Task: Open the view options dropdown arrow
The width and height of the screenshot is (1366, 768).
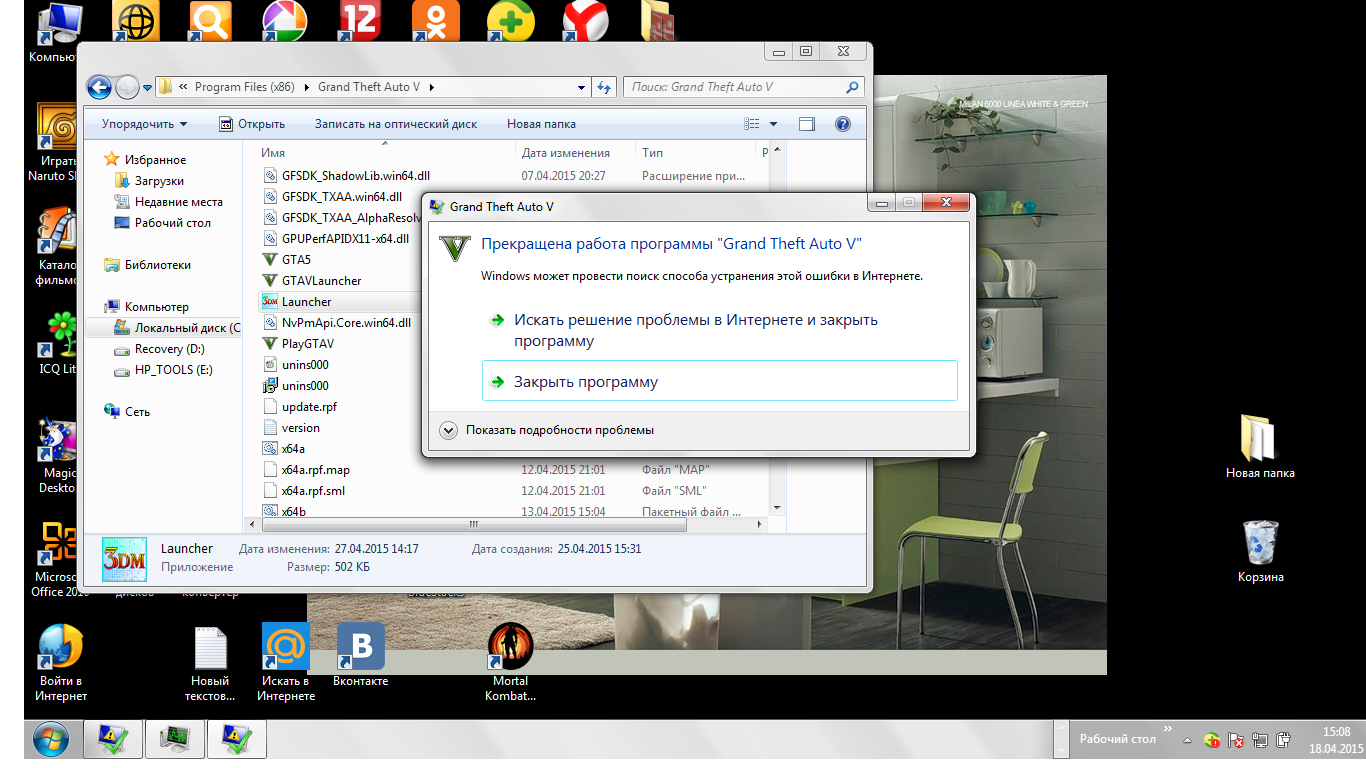Action: click(x=773, y=125)
